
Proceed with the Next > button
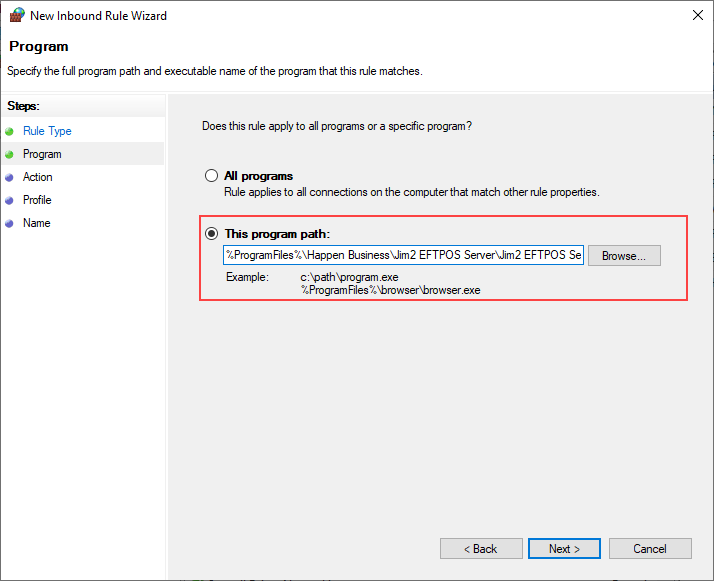pyautogui.click(x=564, y=549)
